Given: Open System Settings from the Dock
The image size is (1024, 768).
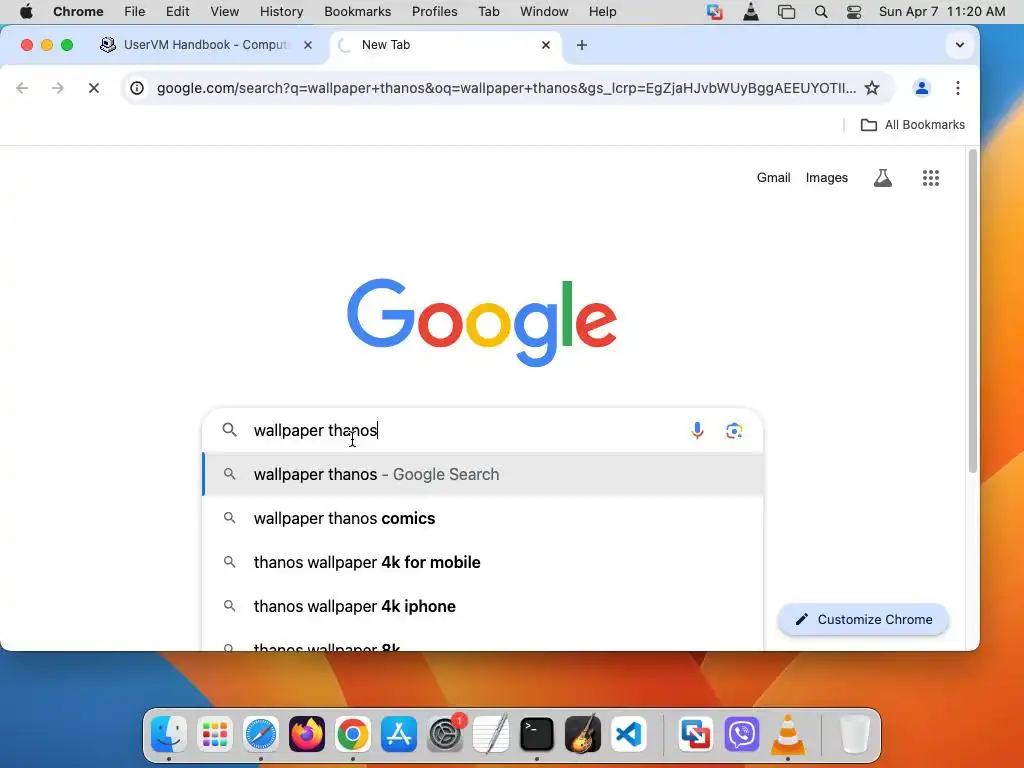Looking at the screenshot, I should tap(445, 734).
